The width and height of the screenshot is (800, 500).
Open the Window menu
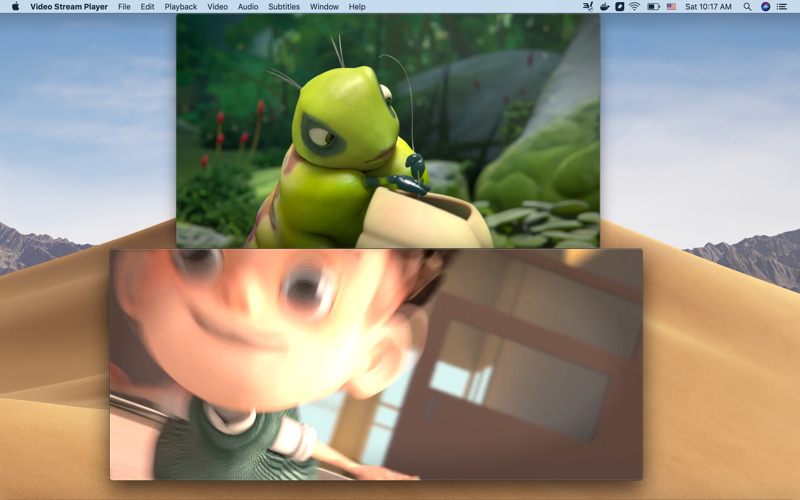(324, 7)
